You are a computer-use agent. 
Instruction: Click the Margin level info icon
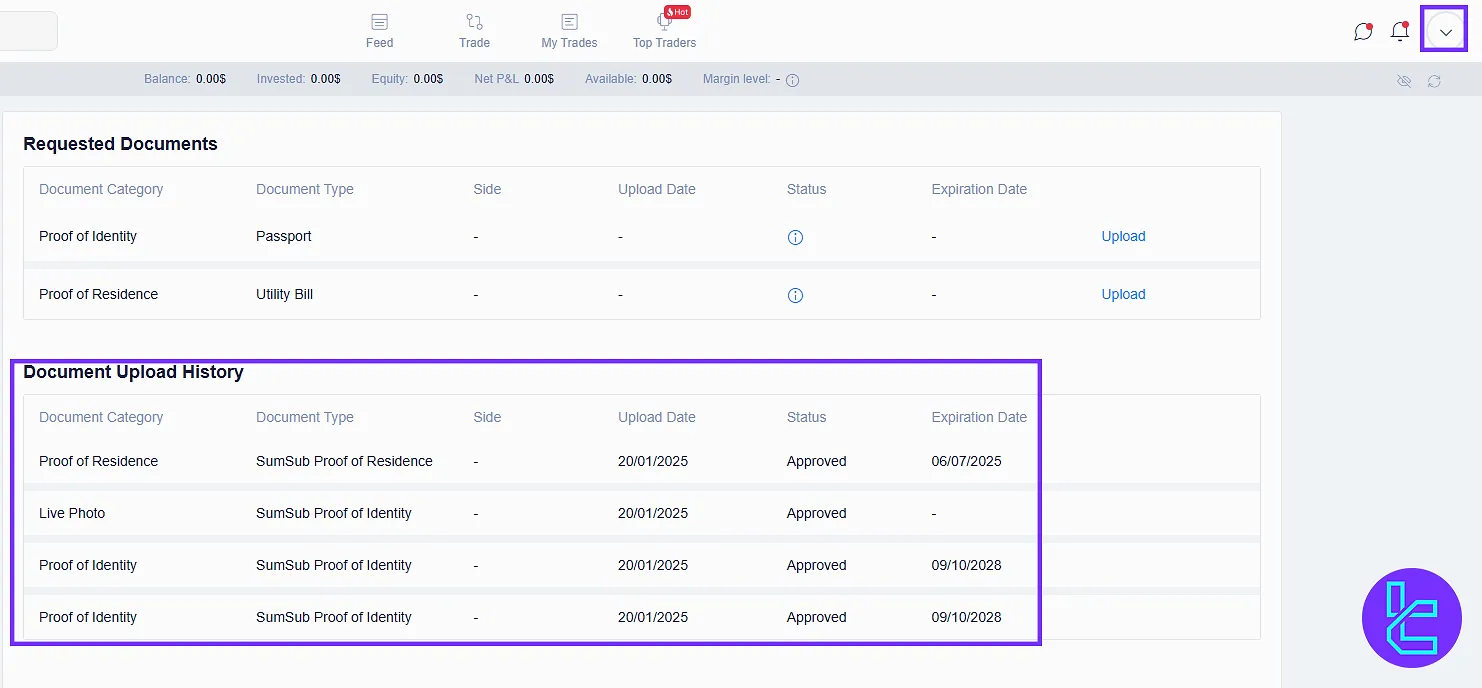coord(792,80)
